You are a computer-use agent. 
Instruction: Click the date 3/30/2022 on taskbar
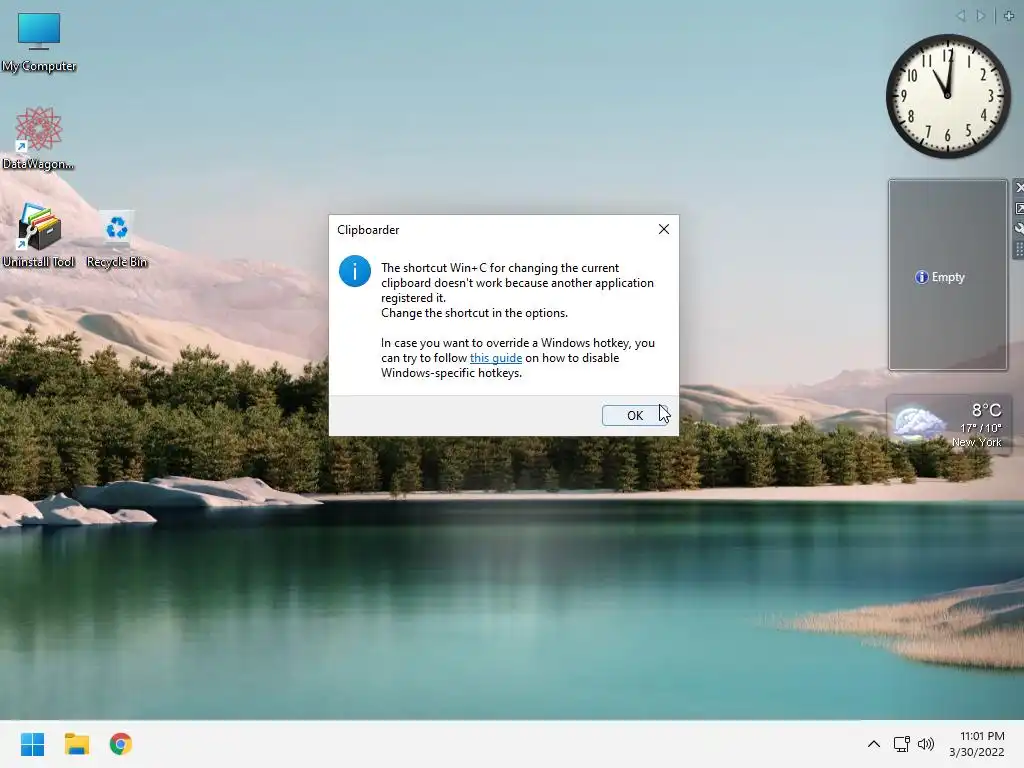click(x=976, y=752)
